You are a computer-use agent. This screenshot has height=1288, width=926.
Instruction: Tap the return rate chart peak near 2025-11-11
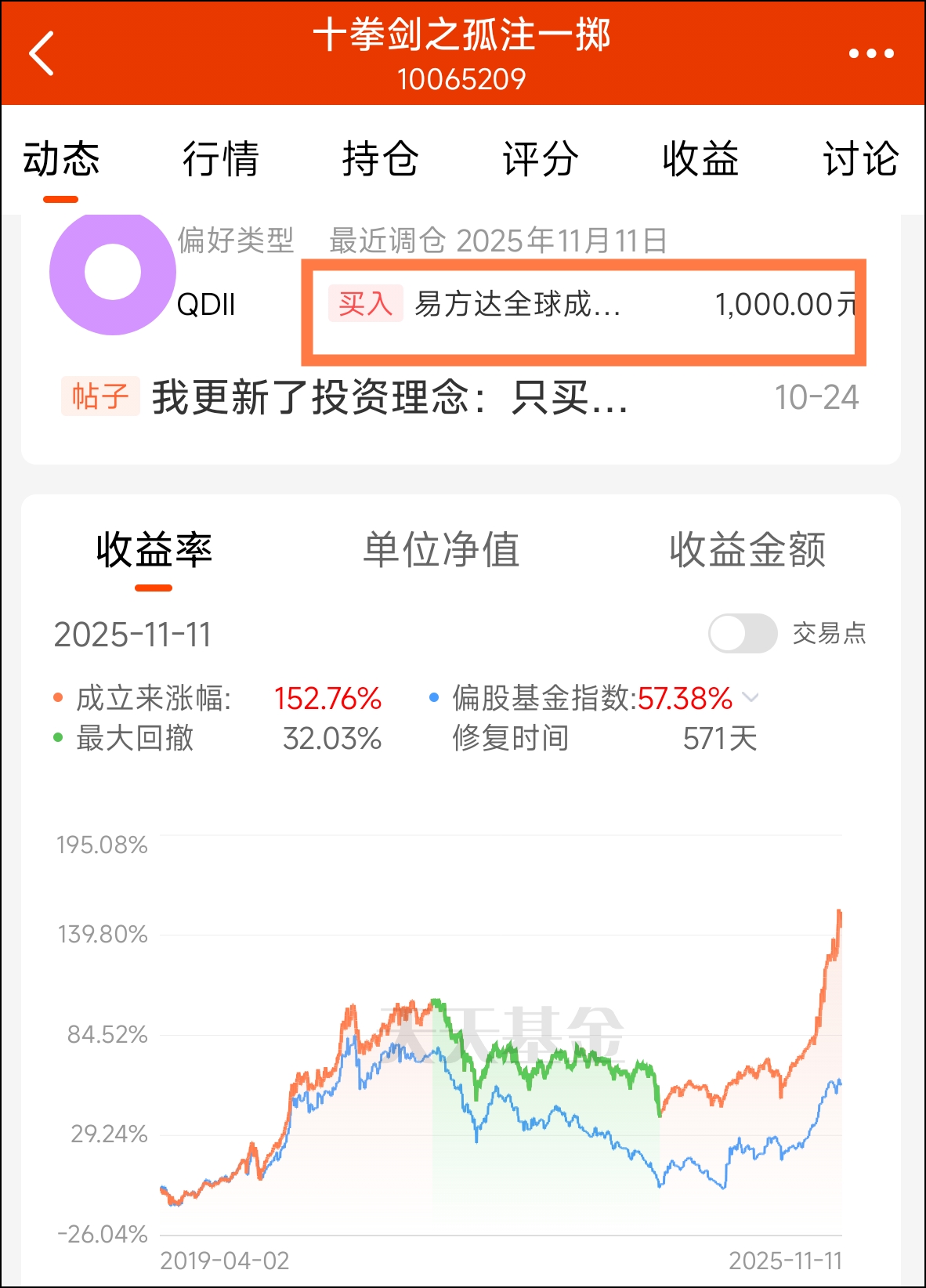coord(839,914)
